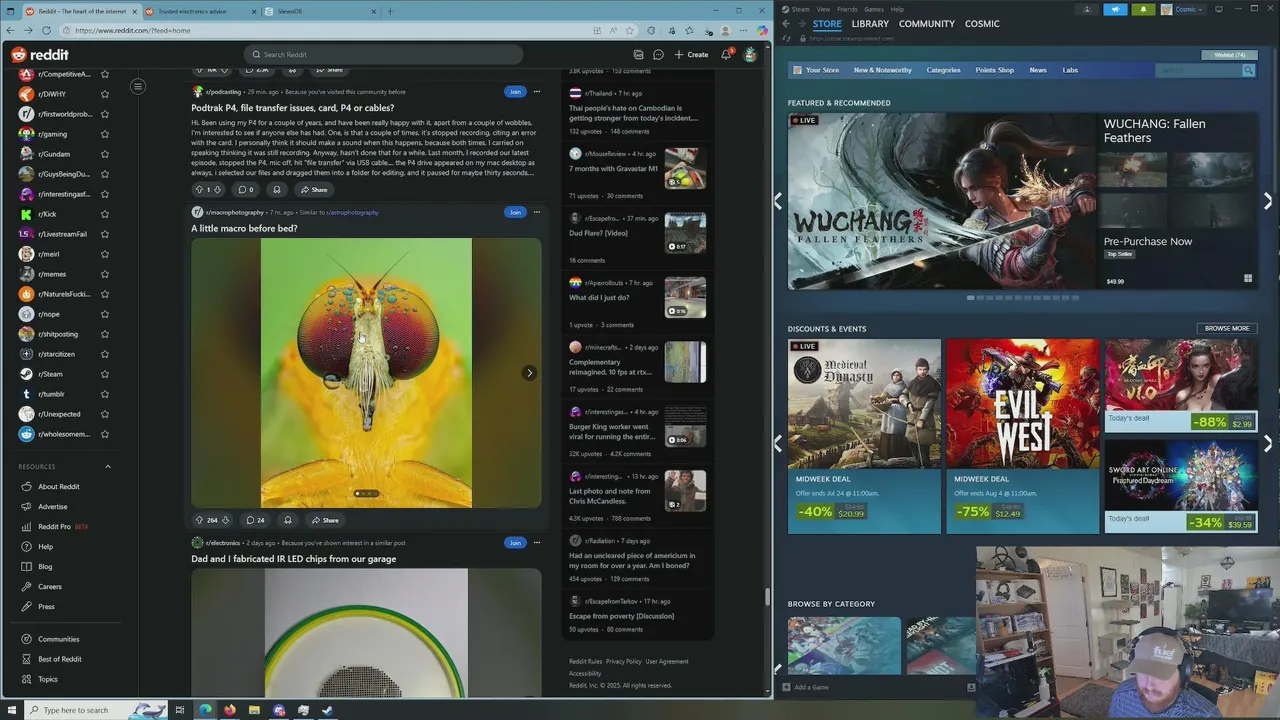
Task: Upvote the 'A little macro before bed?' post
Action: coord(199,520)
